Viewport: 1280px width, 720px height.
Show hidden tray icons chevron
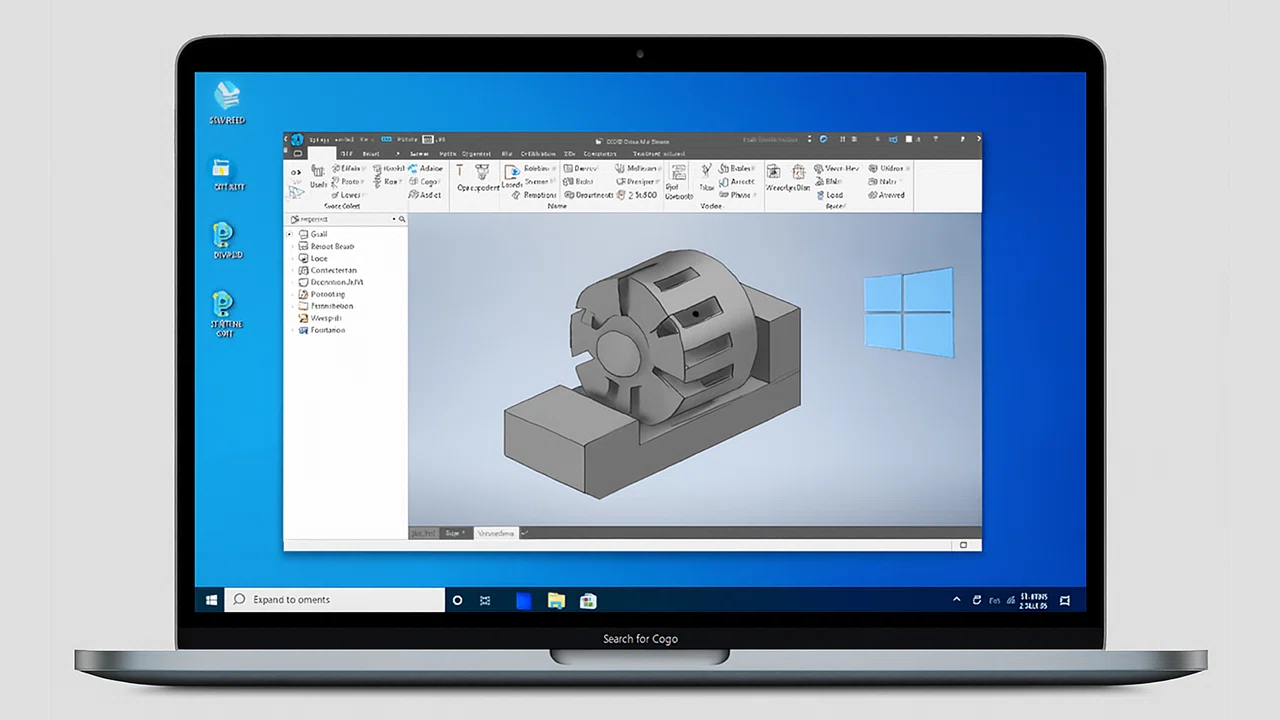pyautogui.click(x=956, y=600)
